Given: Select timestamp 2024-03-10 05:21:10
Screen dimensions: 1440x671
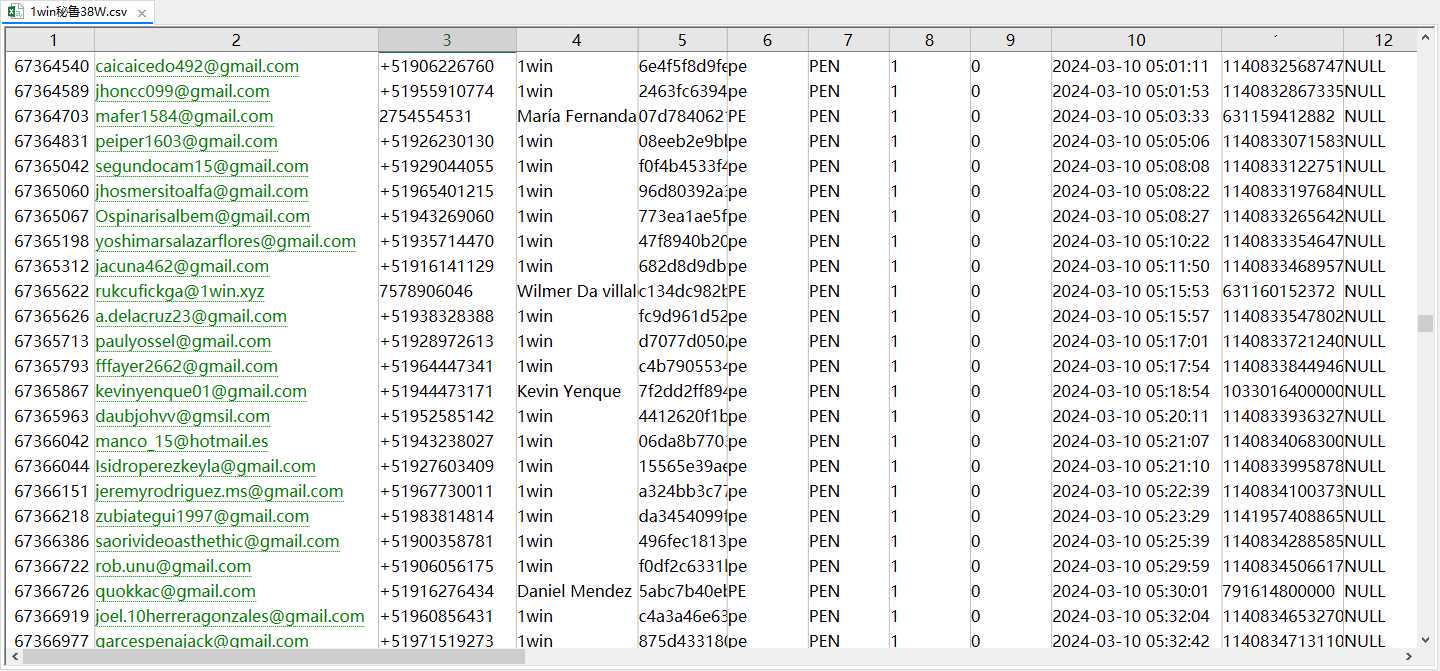Looking at the screenshot, I should click(1136, 466).
